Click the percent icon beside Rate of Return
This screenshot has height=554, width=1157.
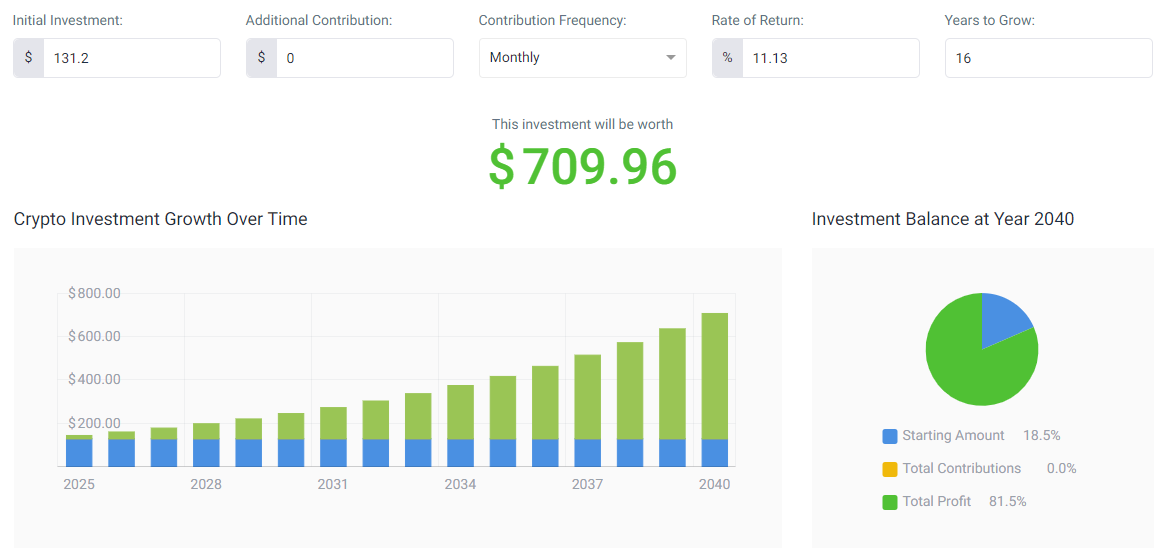pyautogui.click(x=728, y=58)
